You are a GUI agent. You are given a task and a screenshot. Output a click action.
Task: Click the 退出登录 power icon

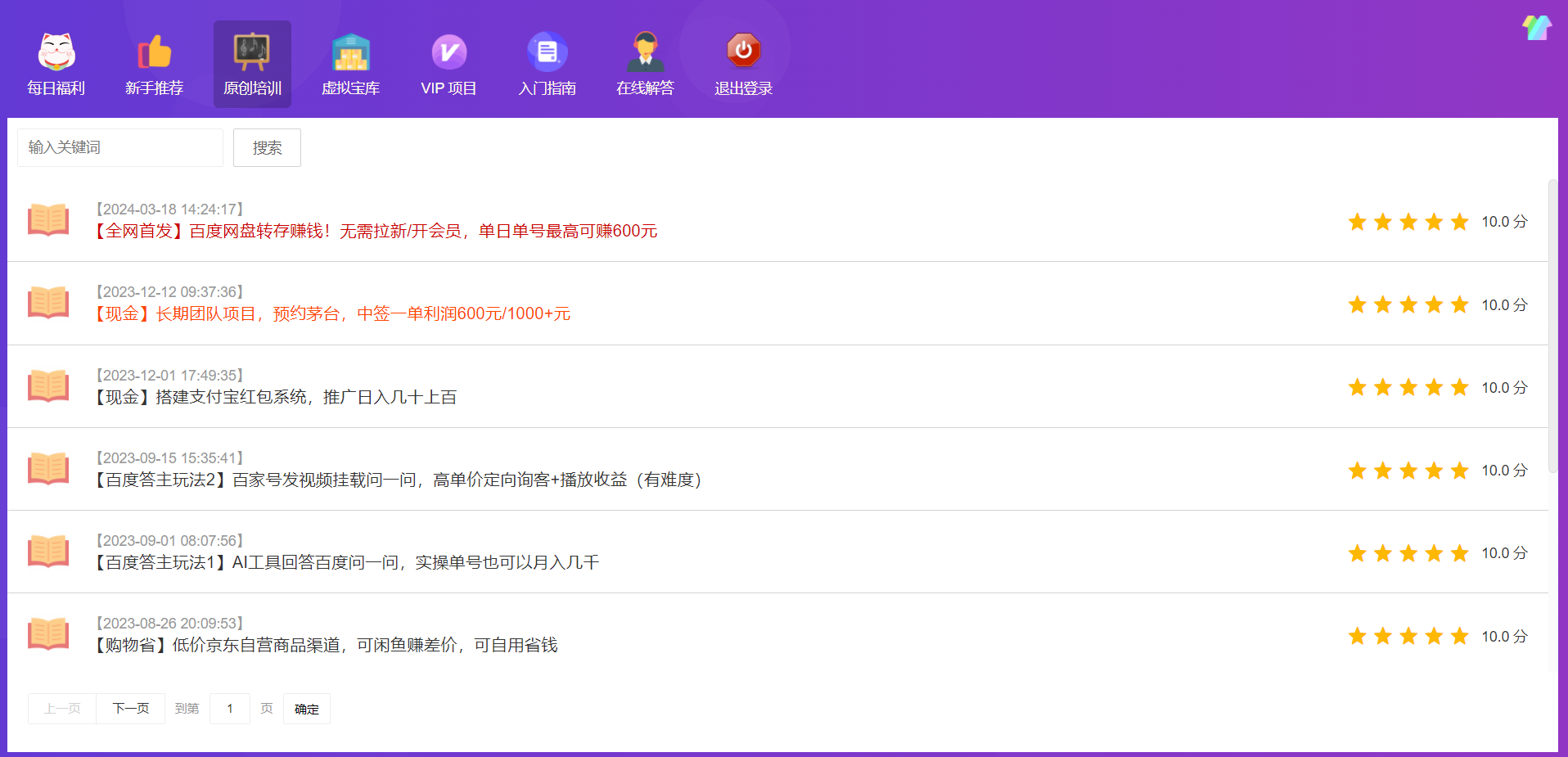[744, 51]
